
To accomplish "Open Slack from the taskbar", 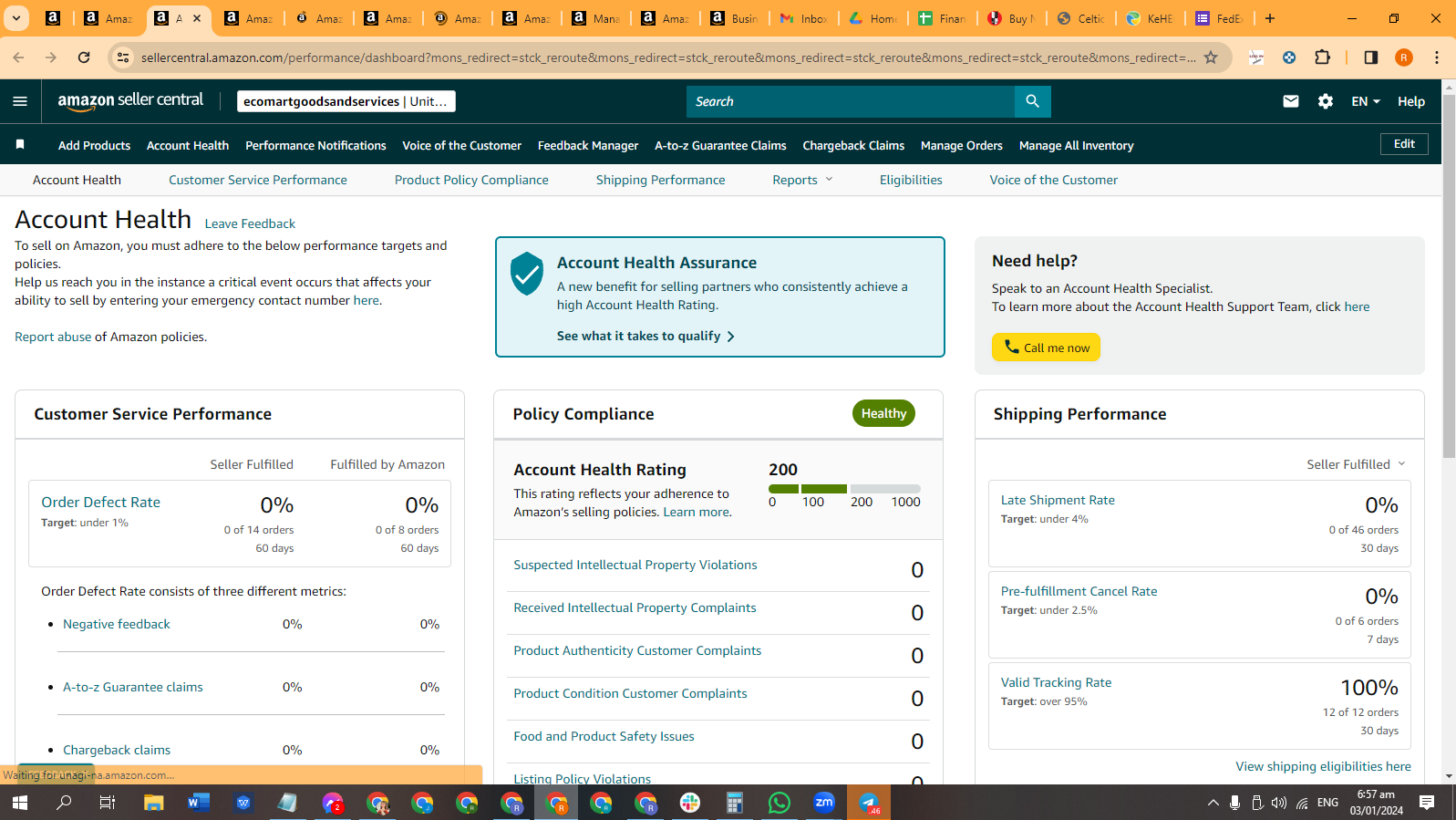I will (690, 803).
